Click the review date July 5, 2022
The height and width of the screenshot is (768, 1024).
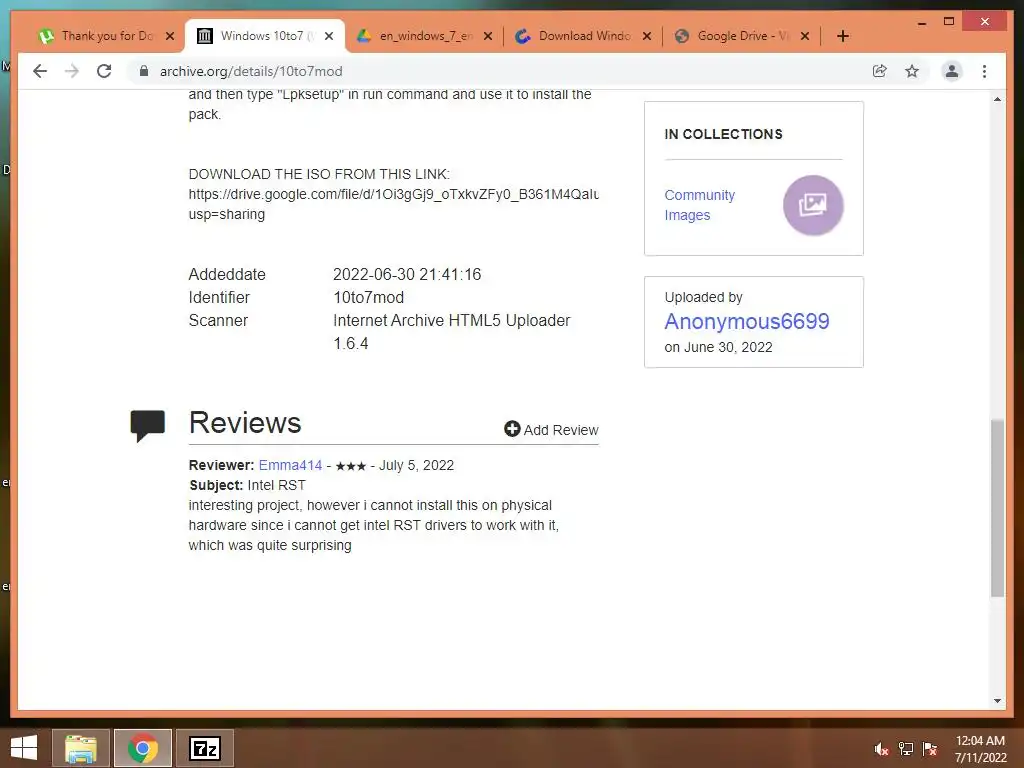pos(416,465)
